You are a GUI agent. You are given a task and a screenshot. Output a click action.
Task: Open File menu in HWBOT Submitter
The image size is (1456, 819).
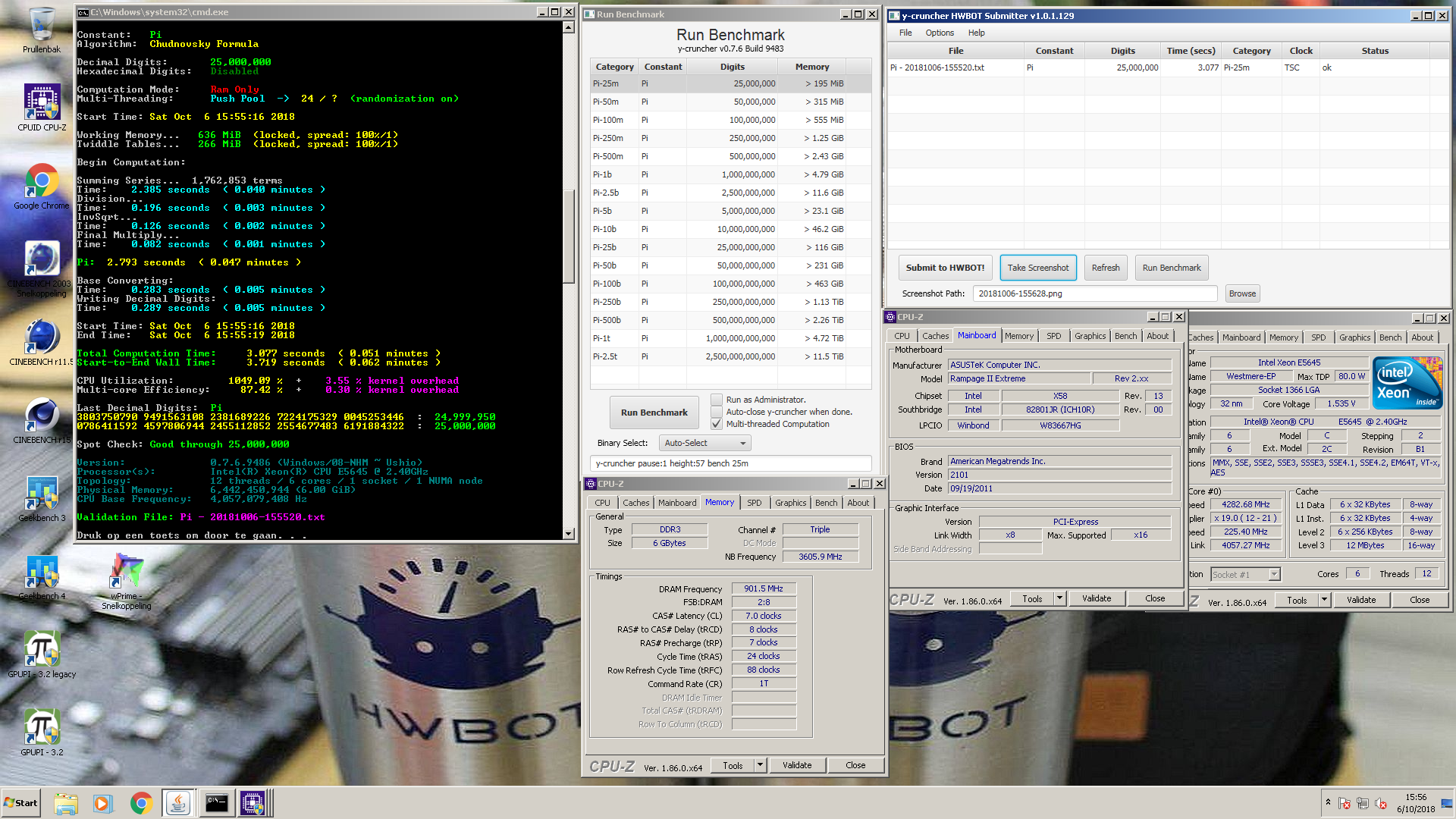[x=905, y=33]
